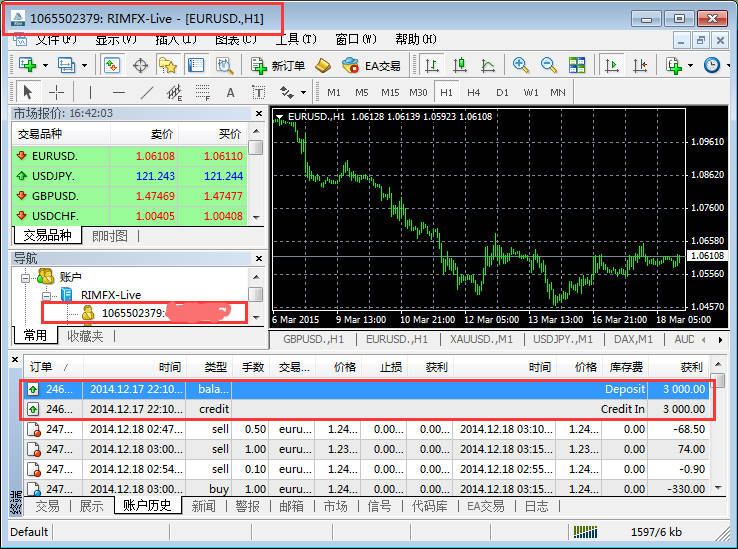Open the 工具 (Tools) menu
This screenshot has height=549, width=738.
pyautogui.click(x=295, y=40)
